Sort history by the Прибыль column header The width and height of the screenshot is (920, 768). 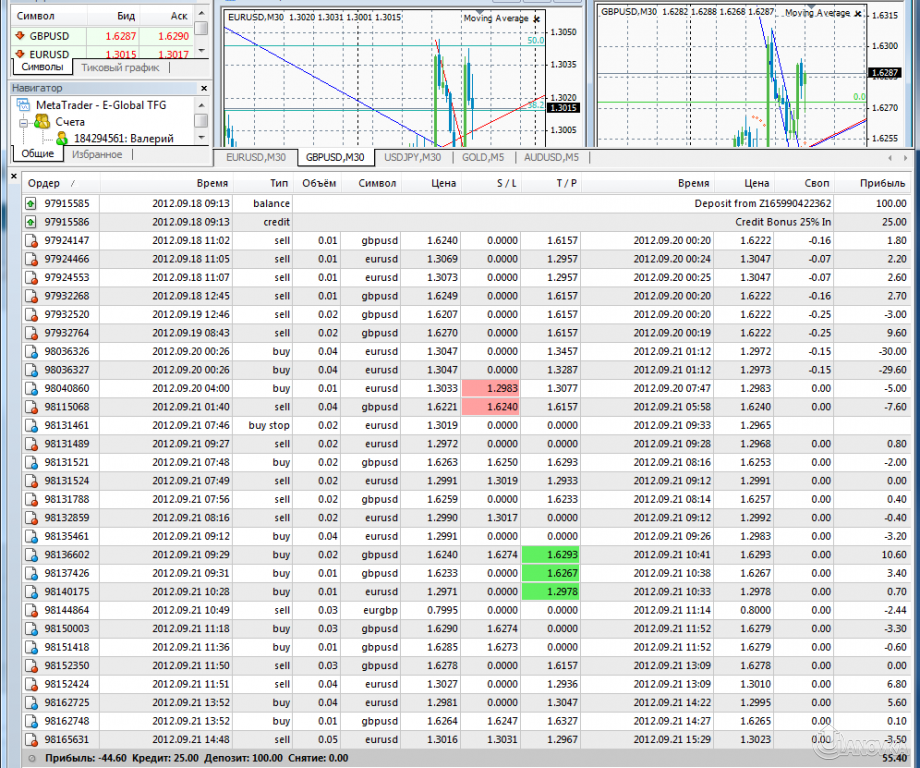tap(883, 183)
